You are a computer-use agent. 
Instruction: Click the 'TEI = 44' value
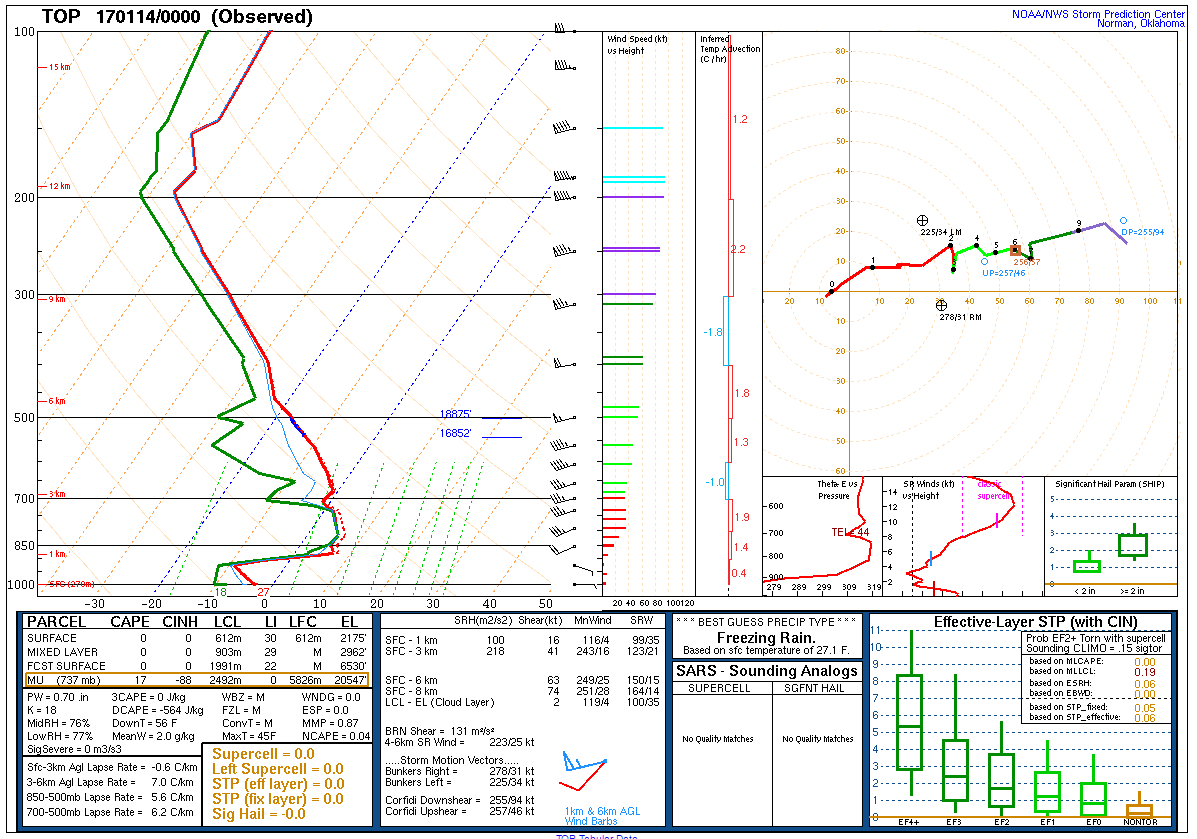pyautogui.click(x=850, y=532)
